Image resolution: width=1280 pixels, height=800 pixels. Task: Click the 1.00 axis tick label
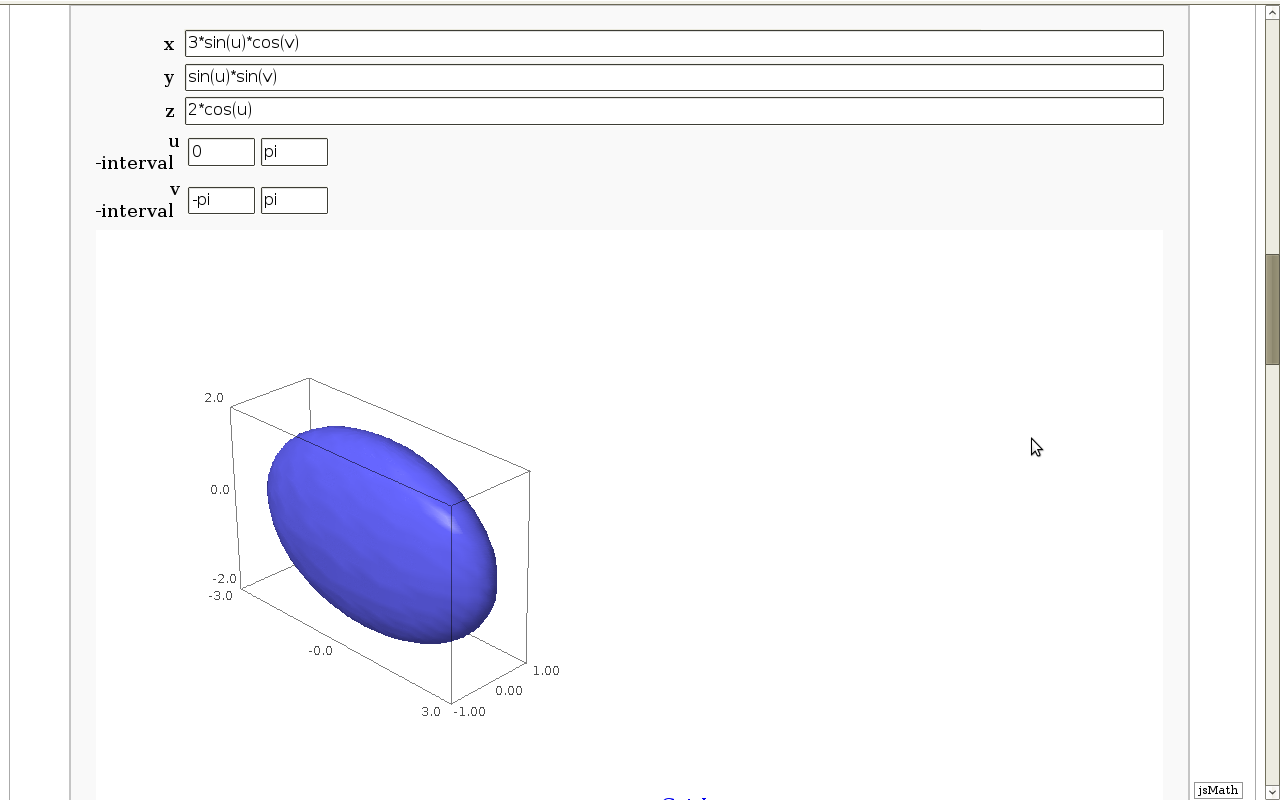tap(546, 671)
